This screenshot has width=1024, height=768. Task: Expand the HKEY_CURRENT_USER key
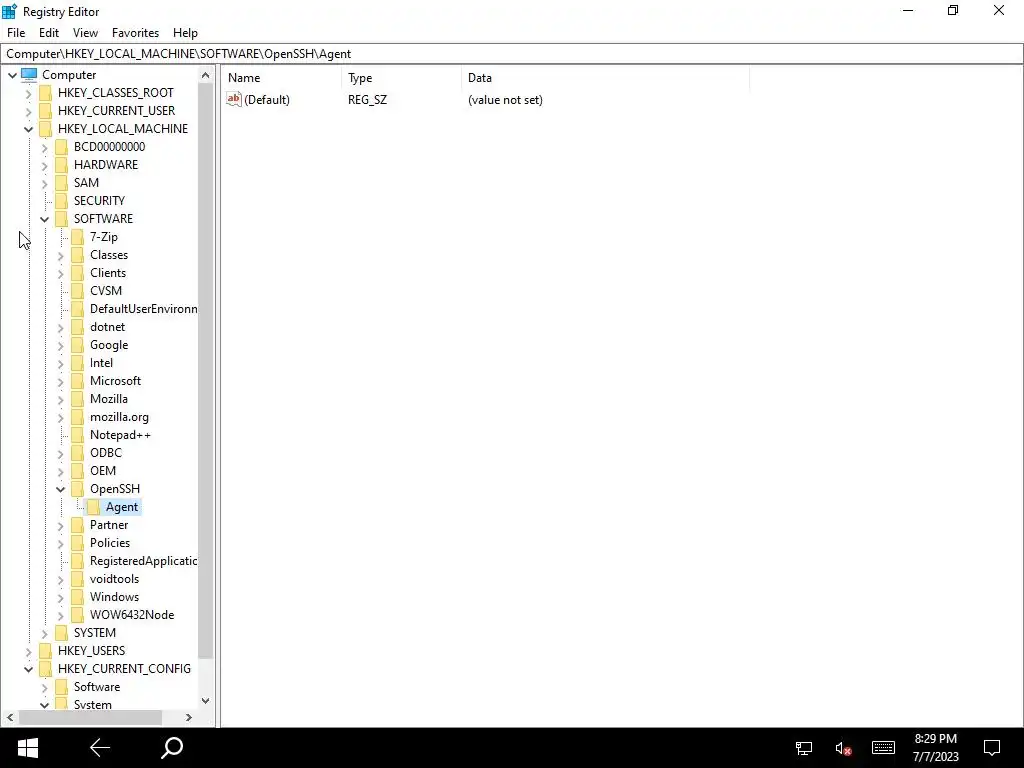[28, 112]
